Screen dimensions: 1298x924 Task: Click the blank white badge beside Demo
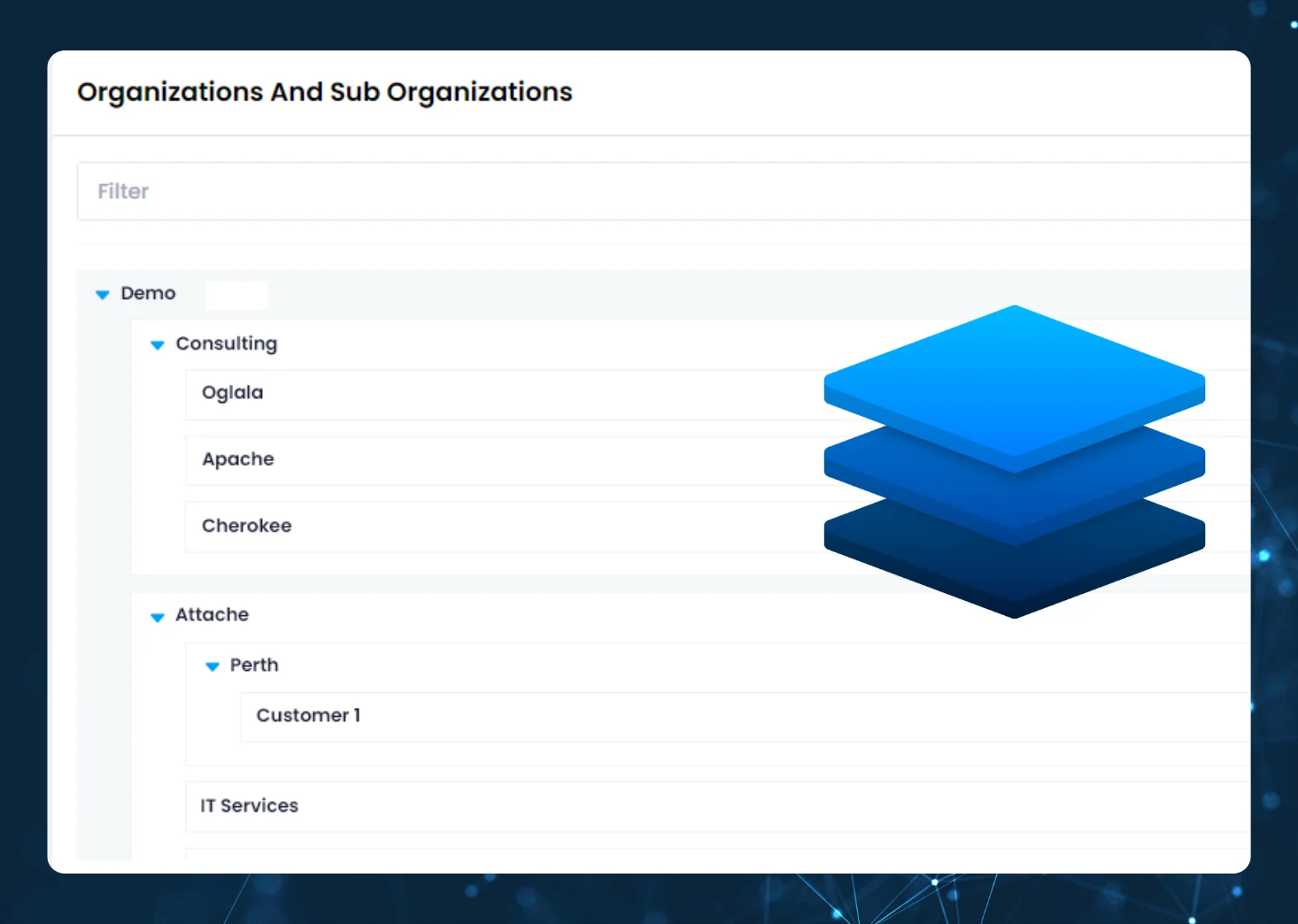tap(236, 295)
